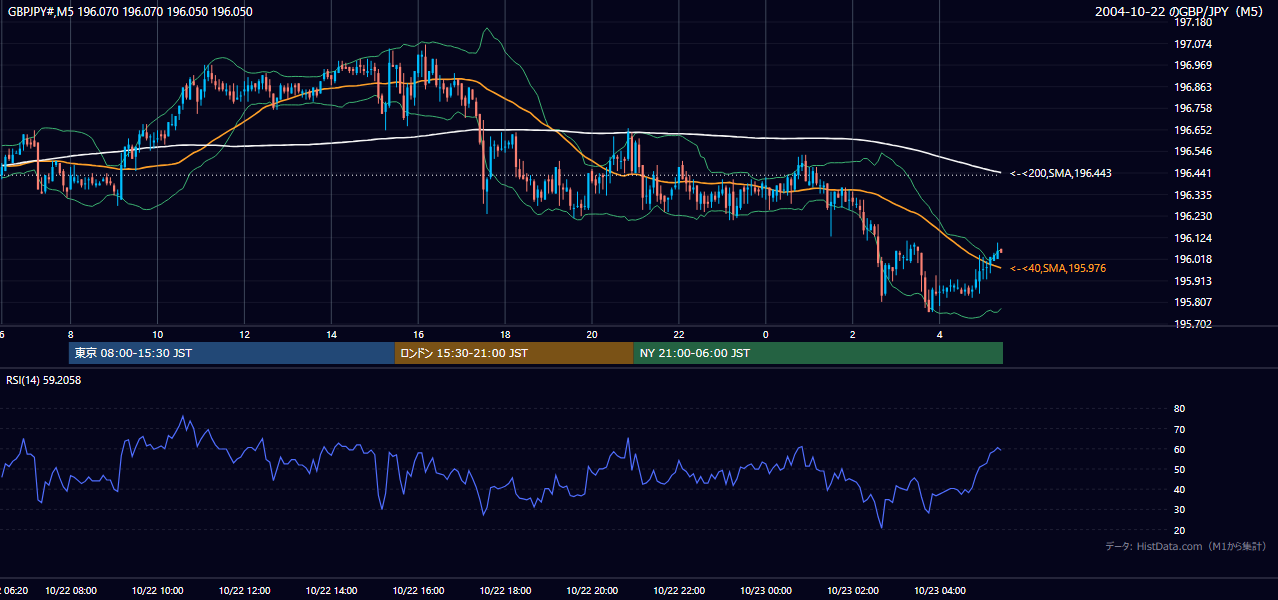Click the '2004-10-22 のGBP/JPY (M5)' chart title
This screenshot has width=1278, height=600.
tap(1181, 12)
